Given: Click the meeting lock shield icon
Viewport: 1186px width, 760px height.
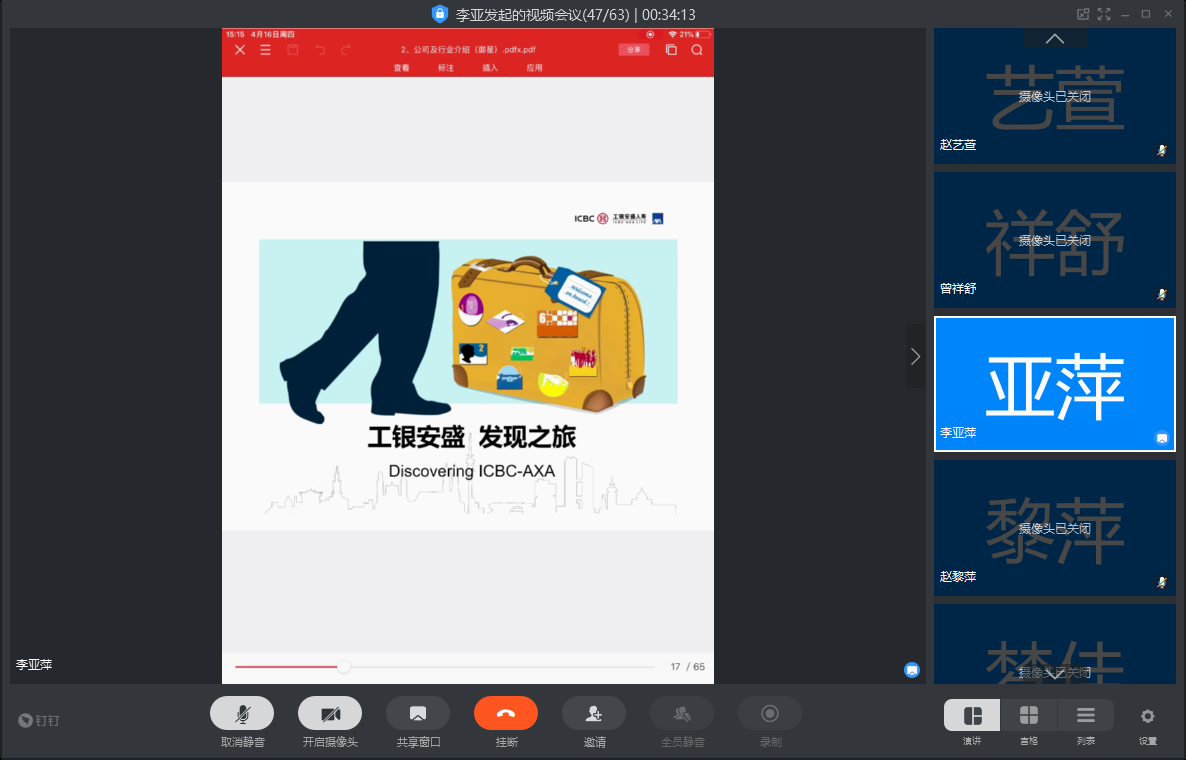Looking at the screenshot, I should point(439,14).
